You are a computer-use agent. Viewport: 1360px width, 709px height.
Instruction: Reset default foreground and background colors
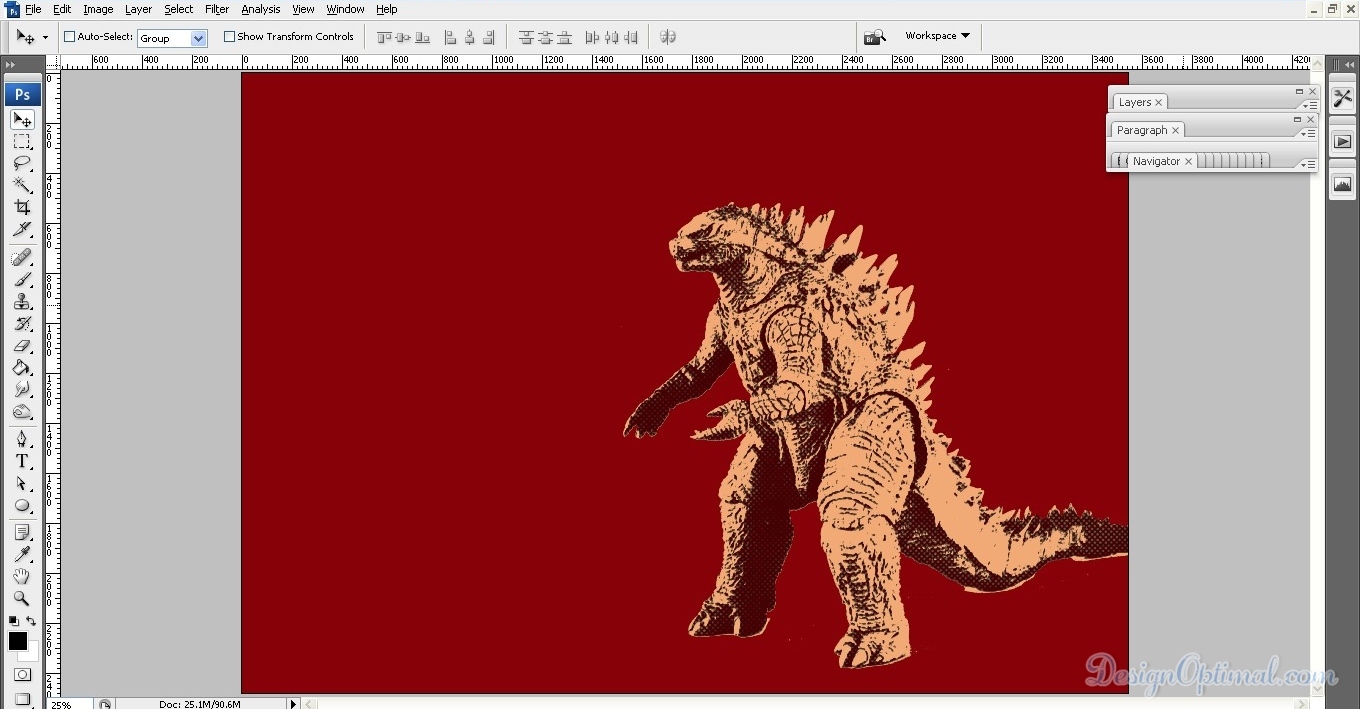[x=13, y=621]
